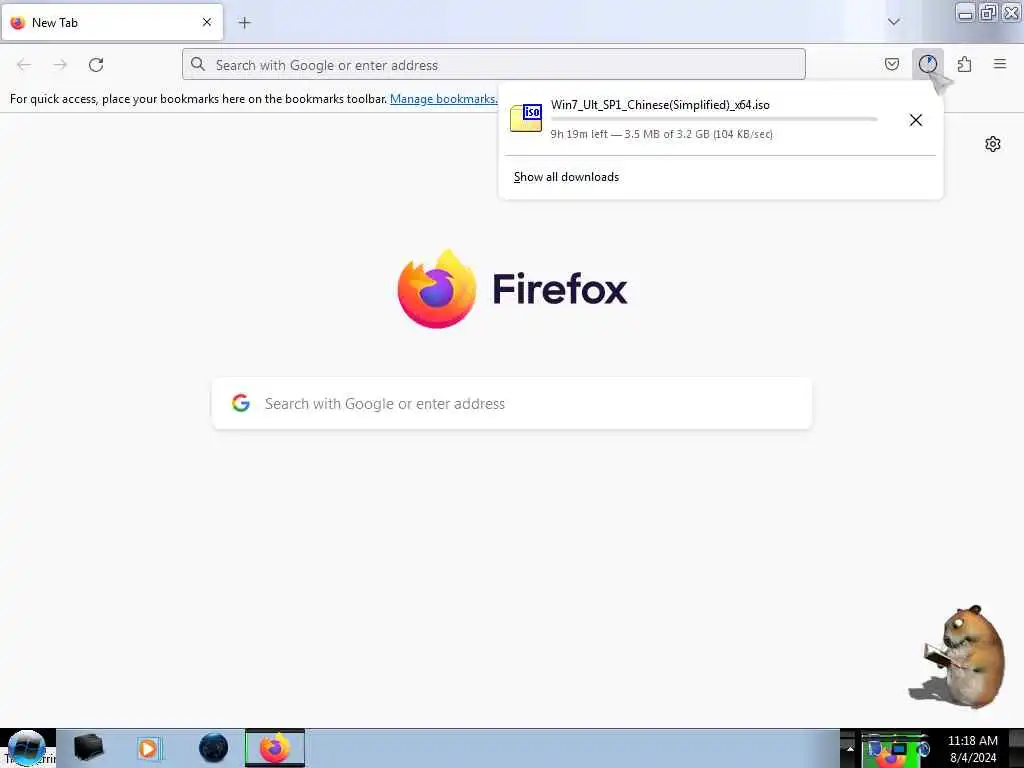Click the iso file icon in downloads
1024x768 pixels.
(x=526, y=118)
